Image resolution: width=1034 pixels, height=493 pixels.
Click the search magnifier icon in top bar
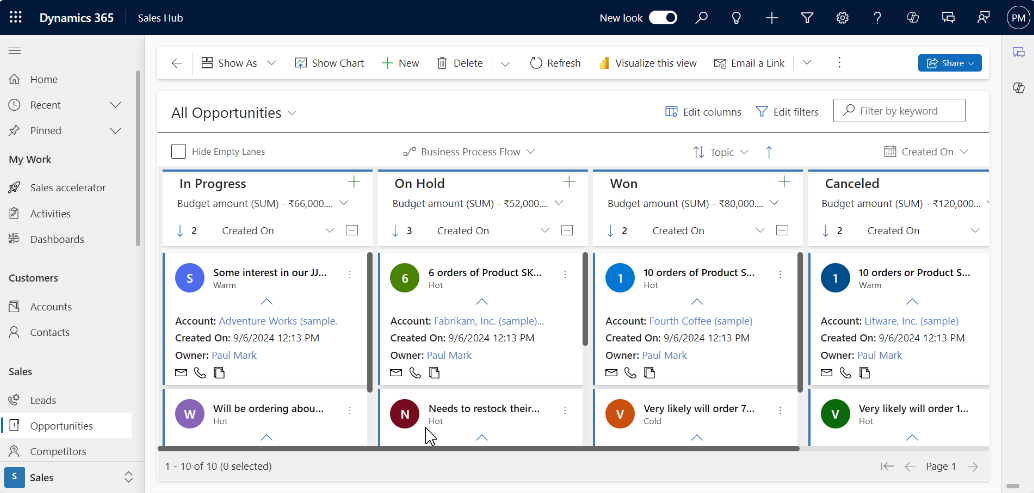click(x=702, y=18)
